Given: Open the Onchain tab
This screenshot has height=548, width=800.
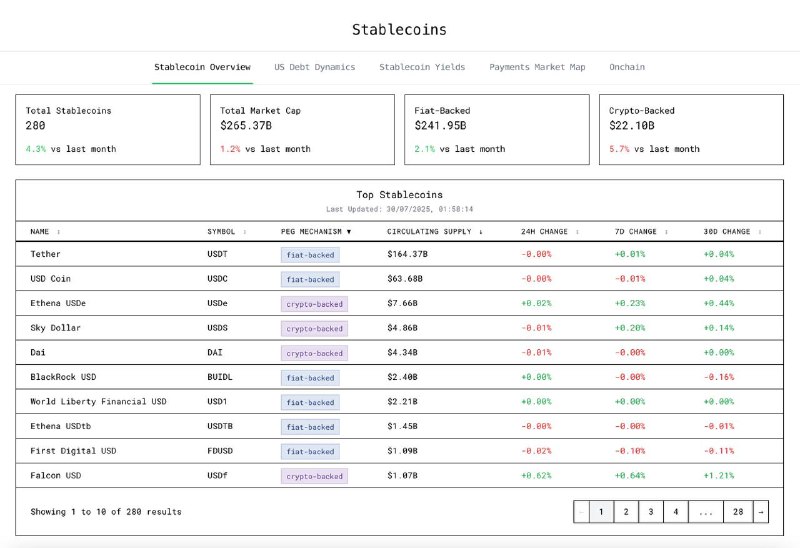Looking at the screenshot, I should pos(627,67).
